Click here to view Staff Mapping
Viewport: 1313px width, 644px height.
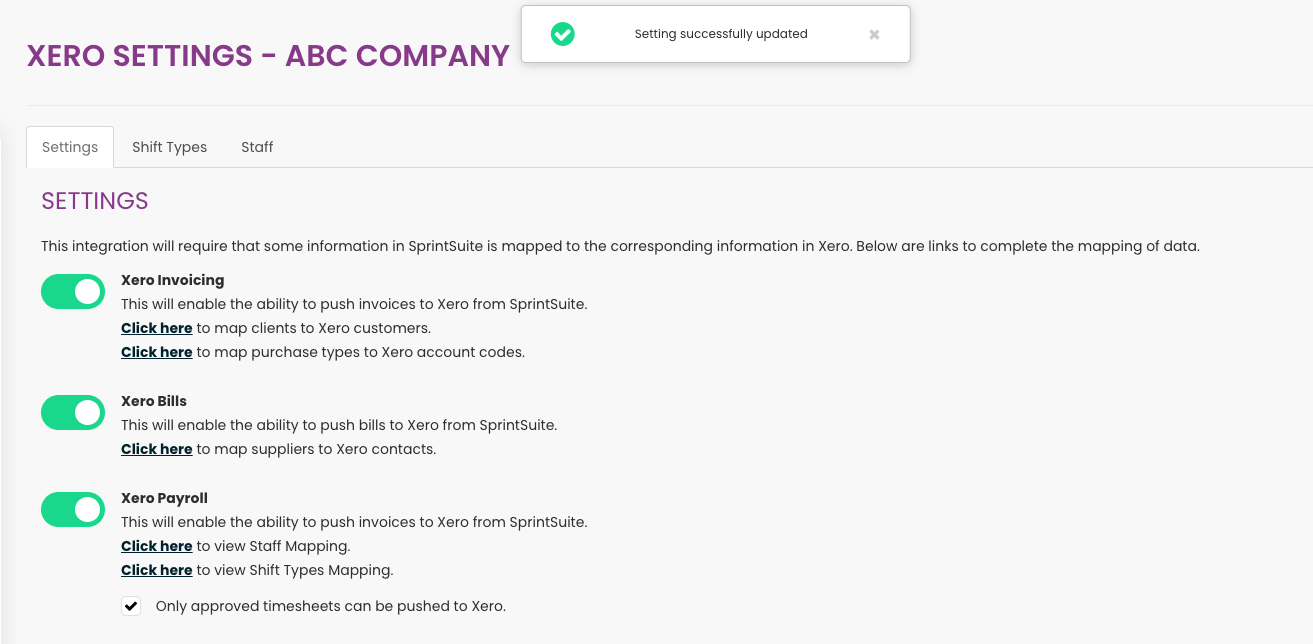(157, 546)
